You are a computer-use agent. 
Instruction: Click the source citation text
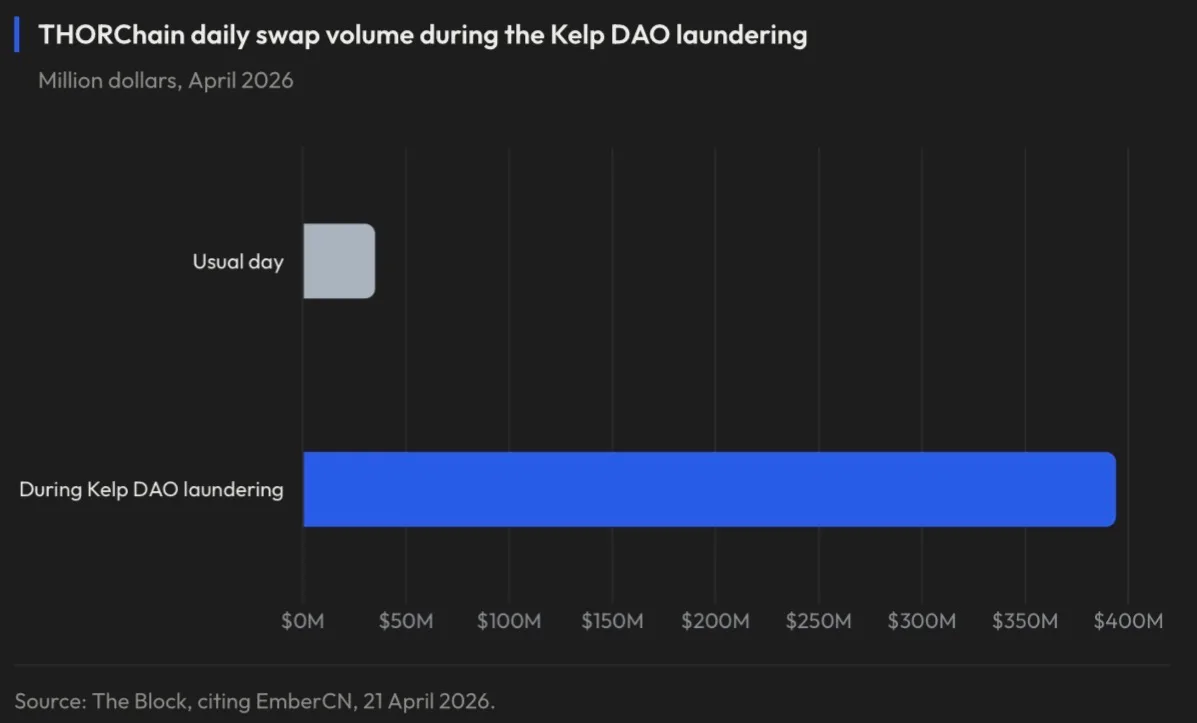click(255, 701)
